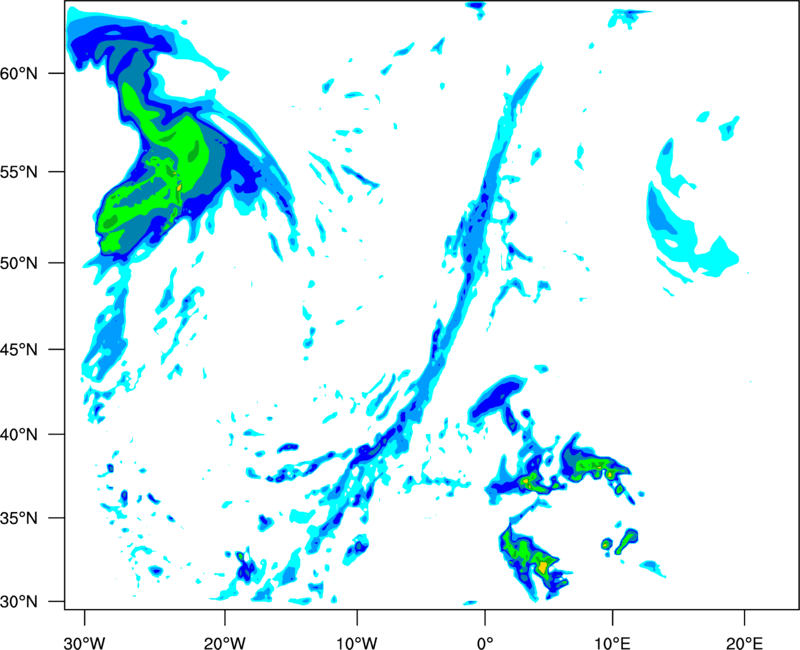The height and width of the screenshot is (650, 800).
Task: Click the 55°N latitude label
Action: click(x=19, y=172)
